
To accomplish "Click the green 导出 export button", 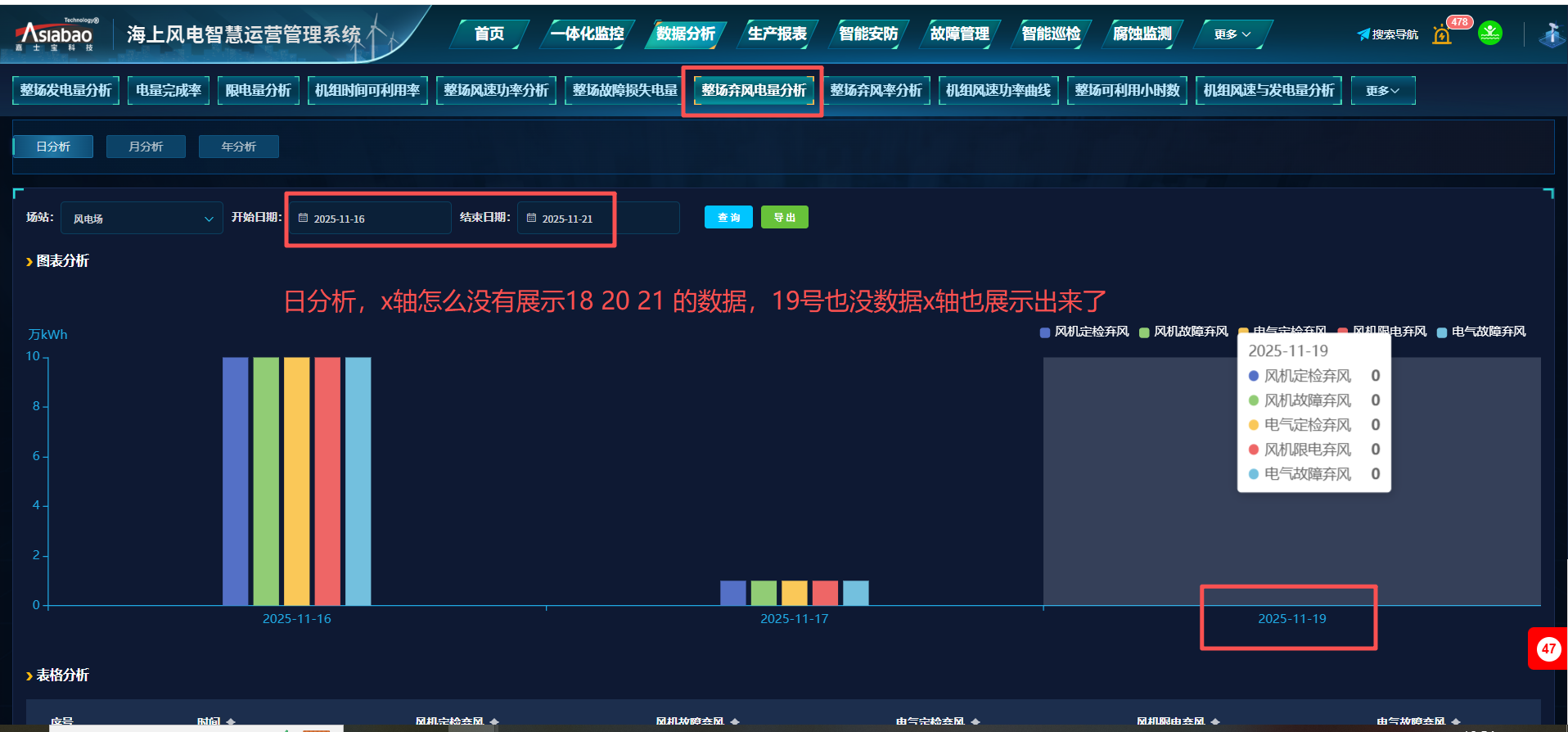I will pyautogui.click(x=784, y=218).
